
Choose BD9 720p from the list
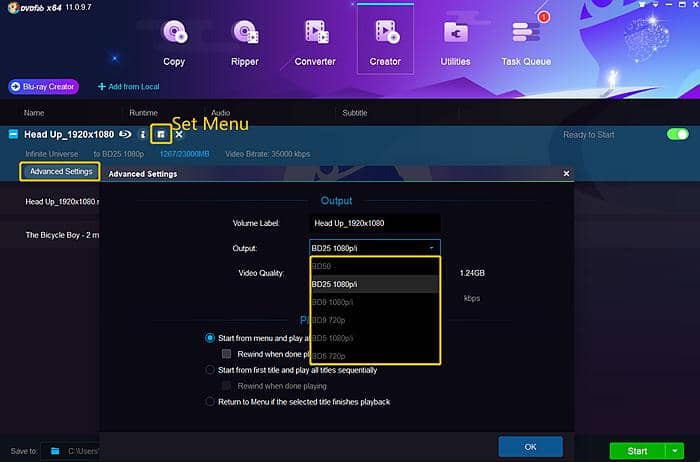[375, 320]
